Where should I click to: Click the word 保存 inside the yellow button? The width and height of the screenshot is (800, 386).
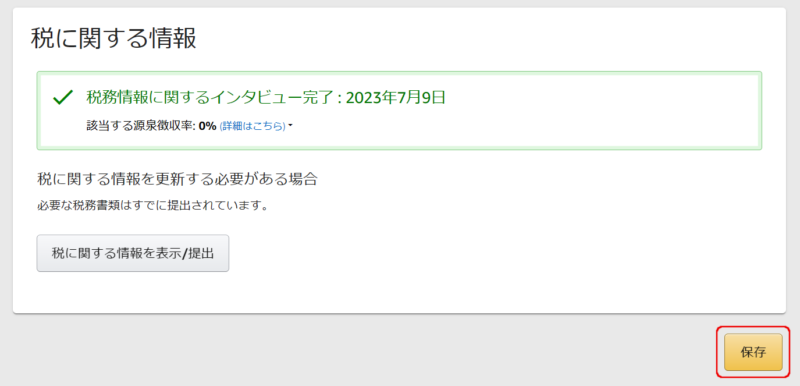coord(753,352)
